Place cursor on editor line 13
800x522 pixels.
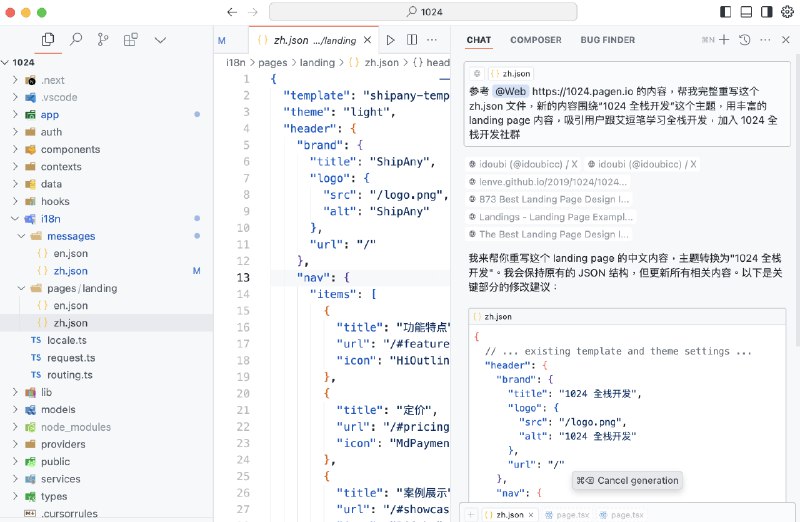coord(360,277)
